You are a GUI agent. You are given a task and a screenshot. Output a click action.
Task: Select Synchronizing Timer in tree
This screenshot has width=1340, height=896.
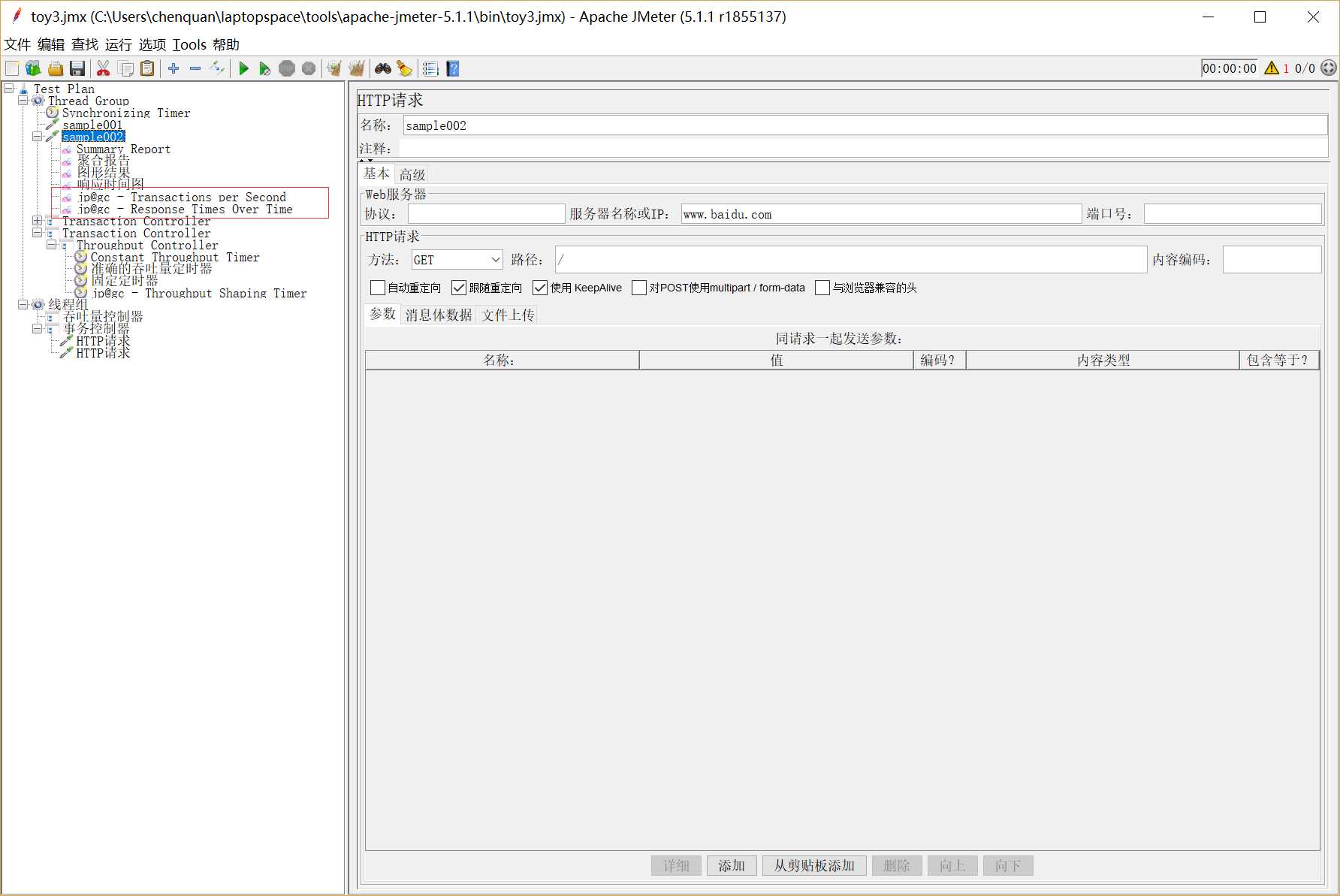click(126, 113)
